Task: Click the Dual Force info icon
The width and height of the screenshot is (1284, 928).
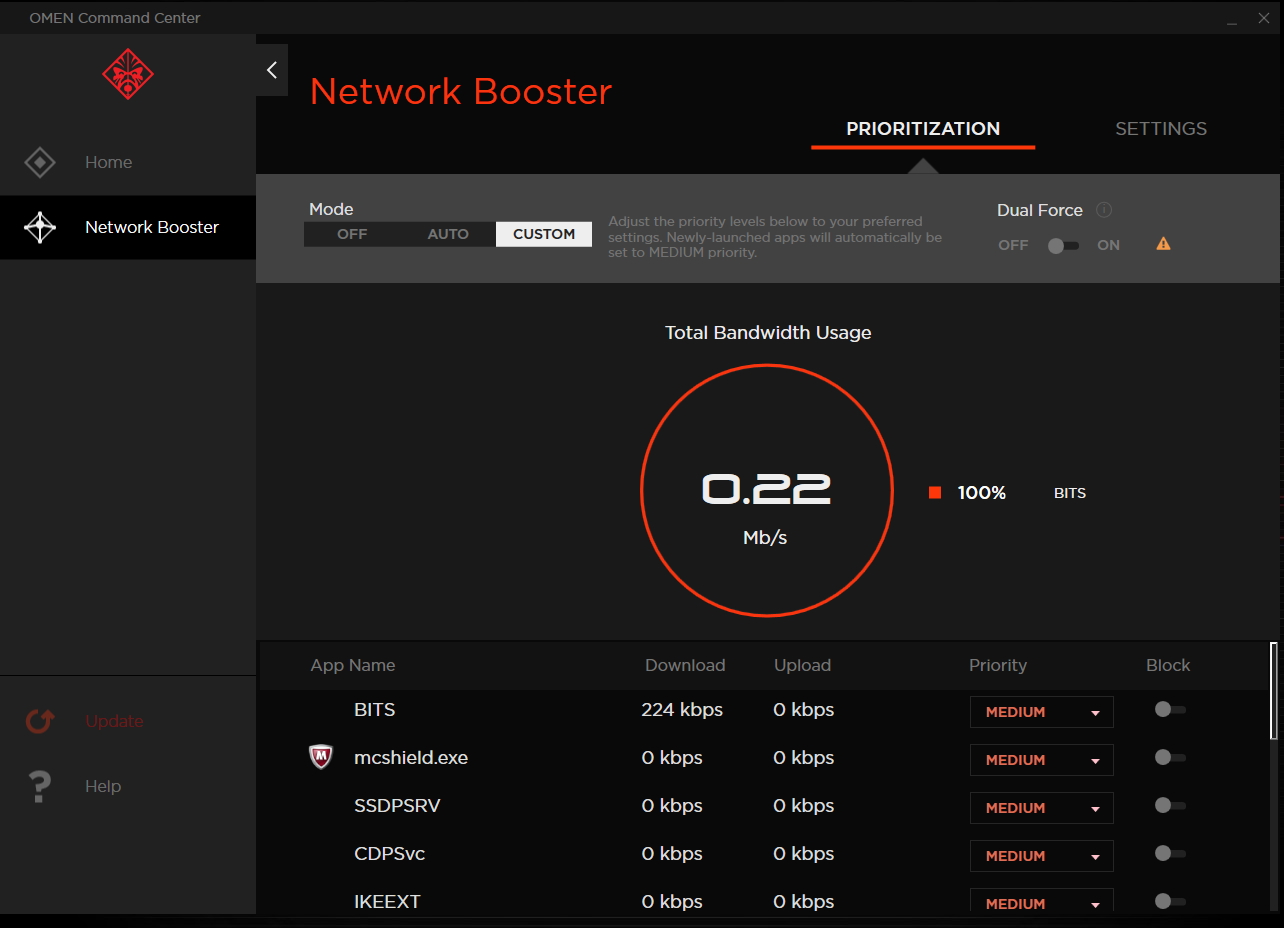Action: point(1104,210)
